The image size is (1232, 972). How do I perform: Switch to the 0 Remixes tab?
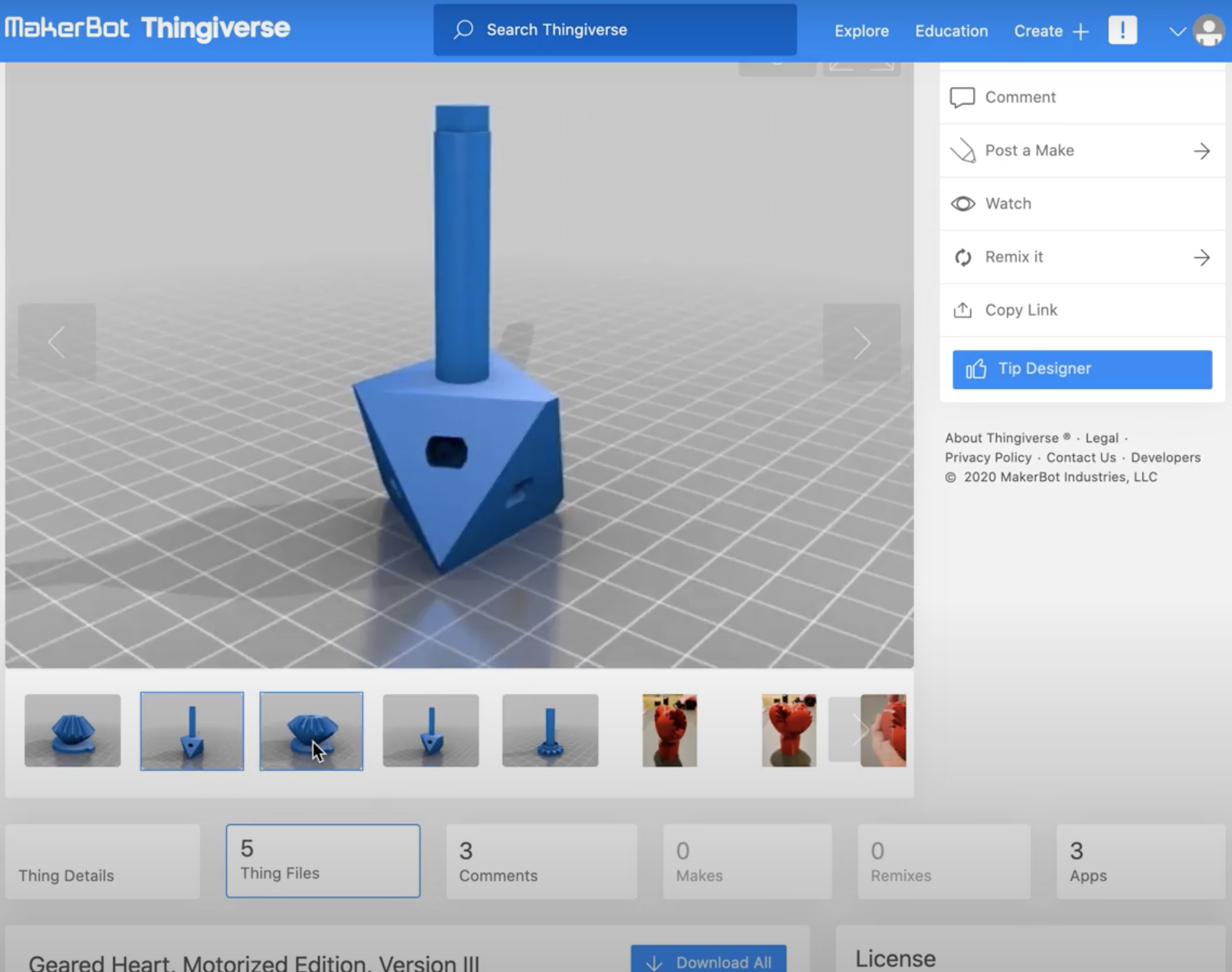(x=944, y=862)
